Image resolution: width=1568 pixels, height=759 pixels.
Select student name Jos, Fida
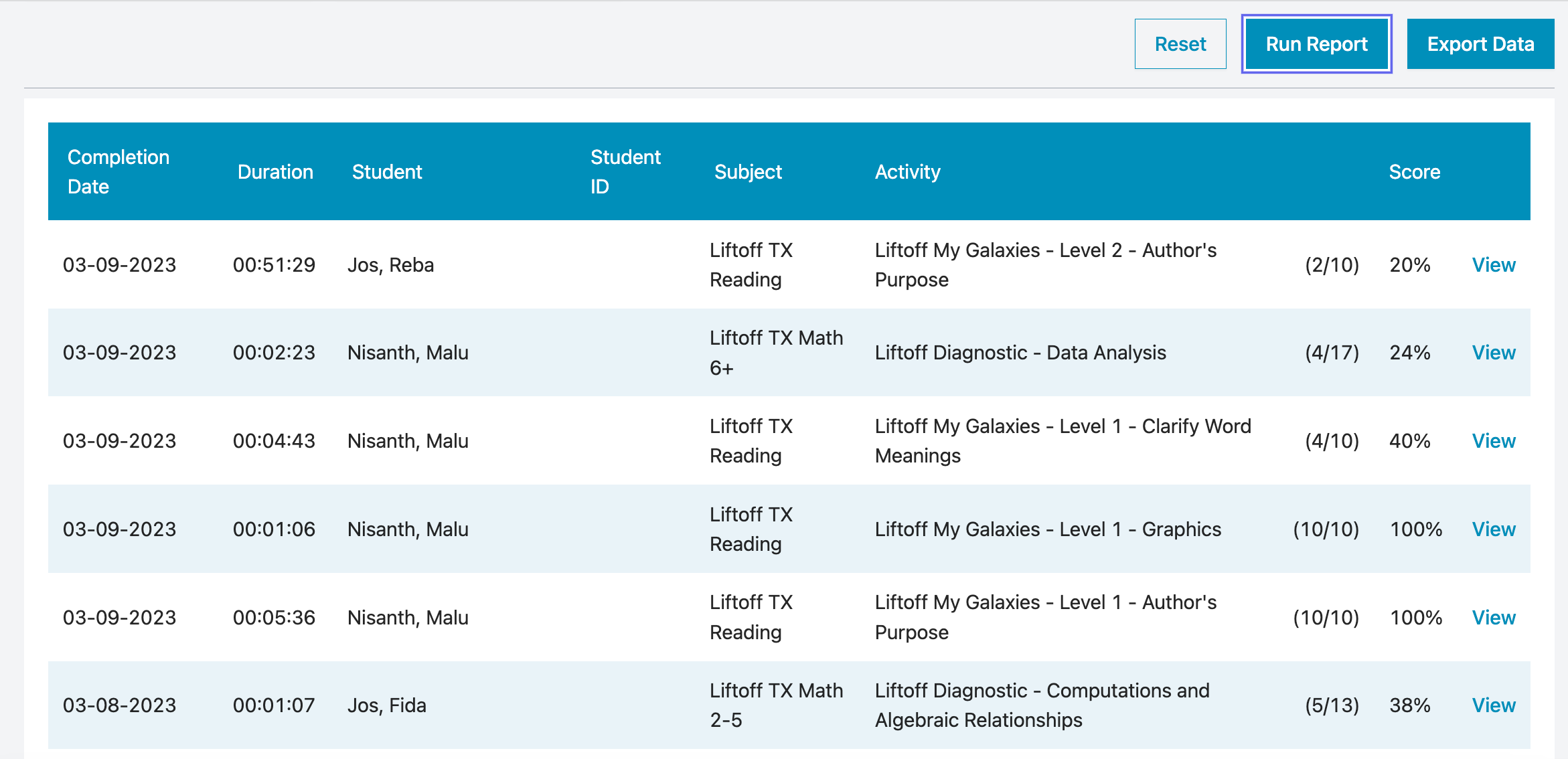tap(387, 705)
